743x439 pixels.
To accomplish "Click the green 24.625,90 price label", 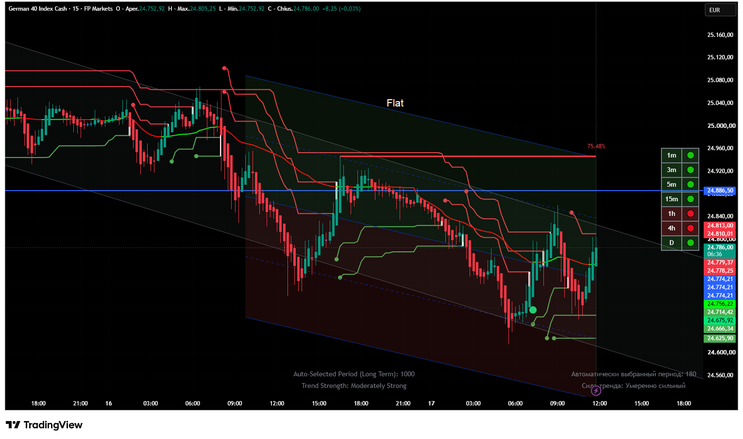I will tap(720, 338).
